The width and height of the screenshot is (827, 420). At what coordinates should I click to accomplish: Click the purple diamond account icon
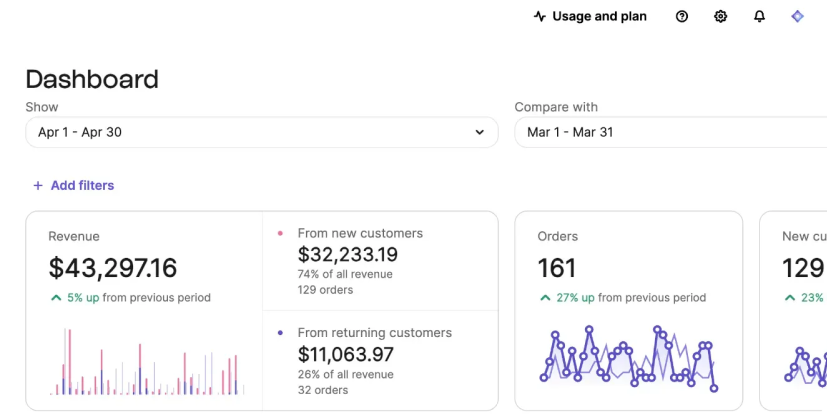pos(797,17)
